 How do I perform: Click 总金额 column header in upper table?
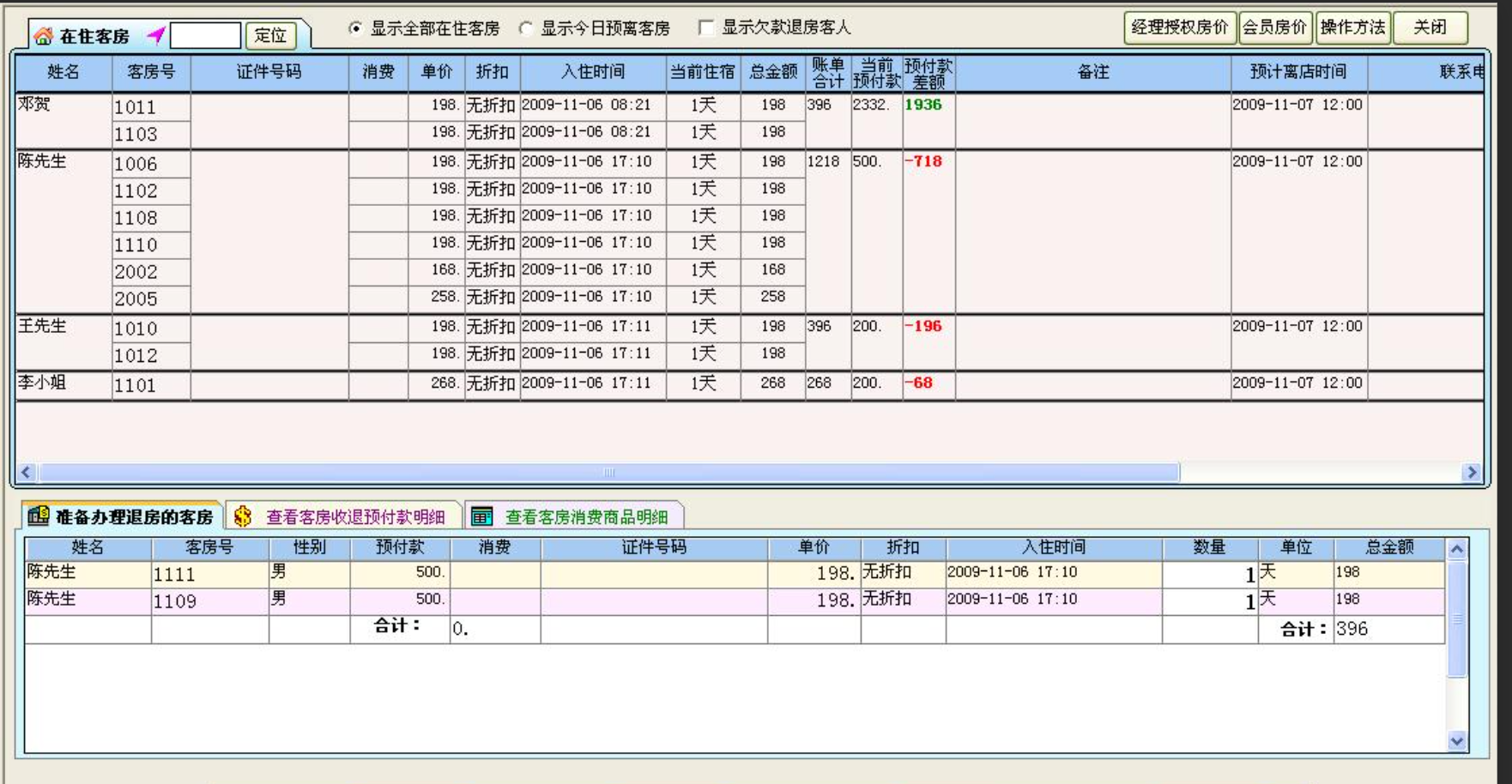pos(773,72)
